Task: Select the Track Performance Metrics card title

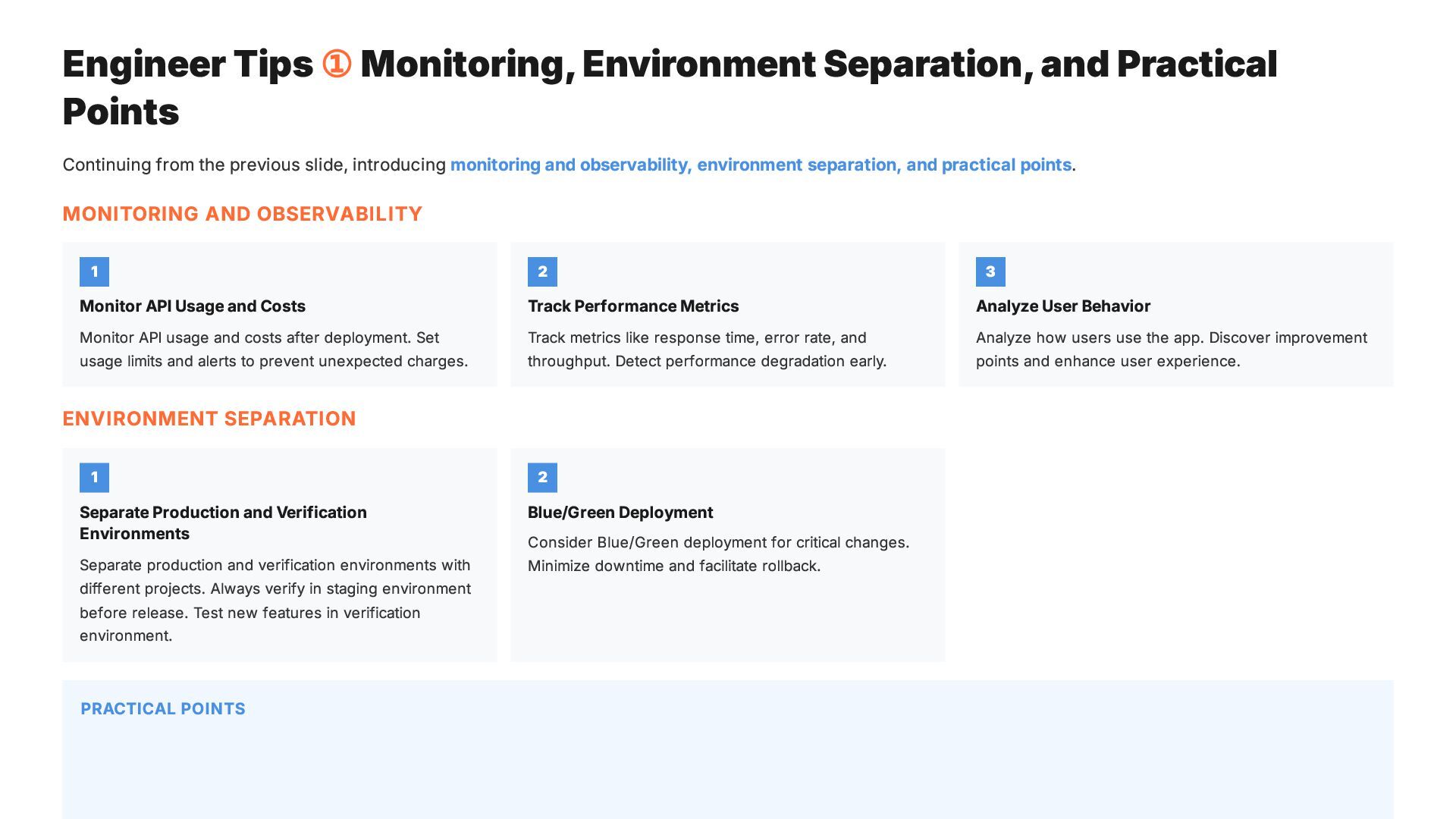Action: 633,306
